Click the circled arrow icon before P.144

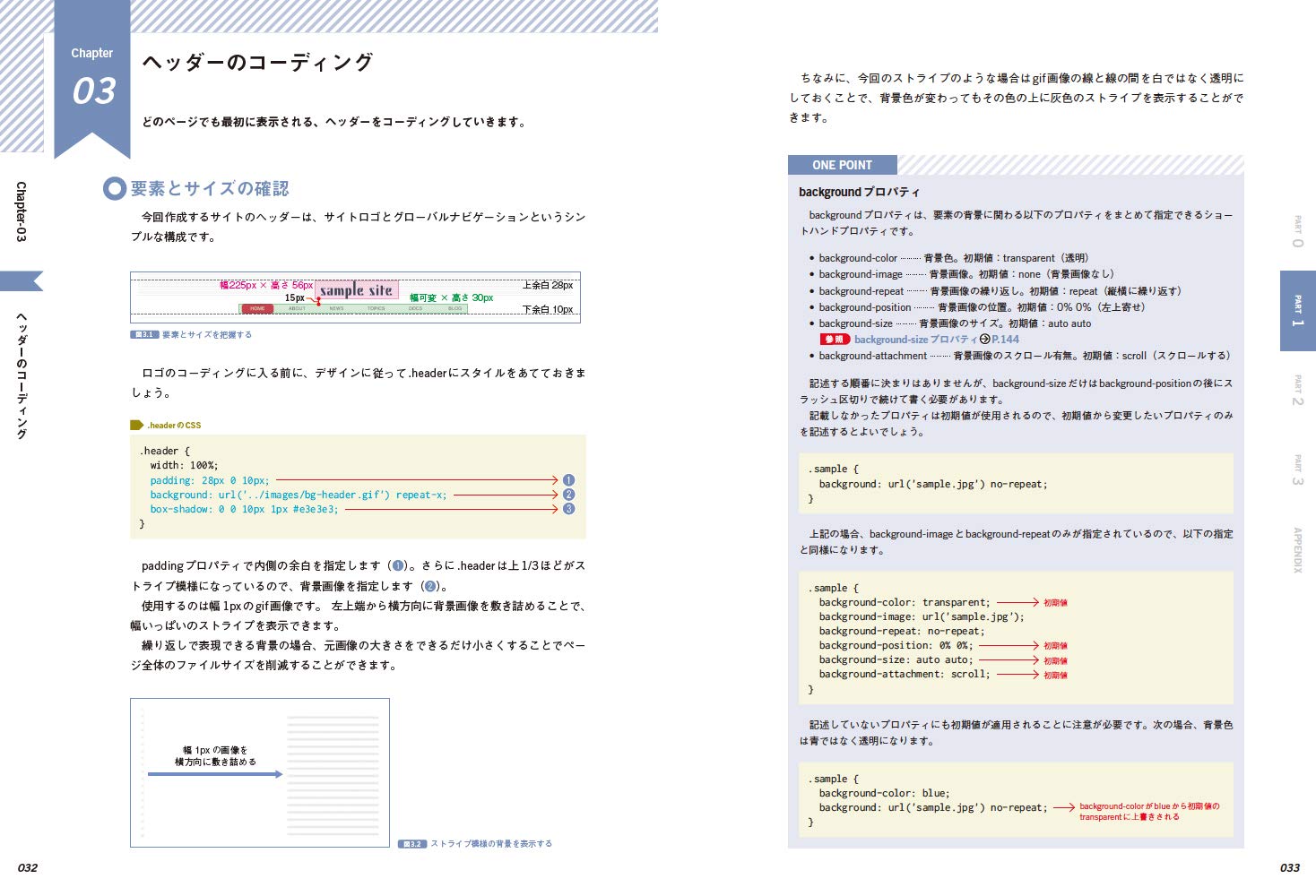(x=985, y=340)
